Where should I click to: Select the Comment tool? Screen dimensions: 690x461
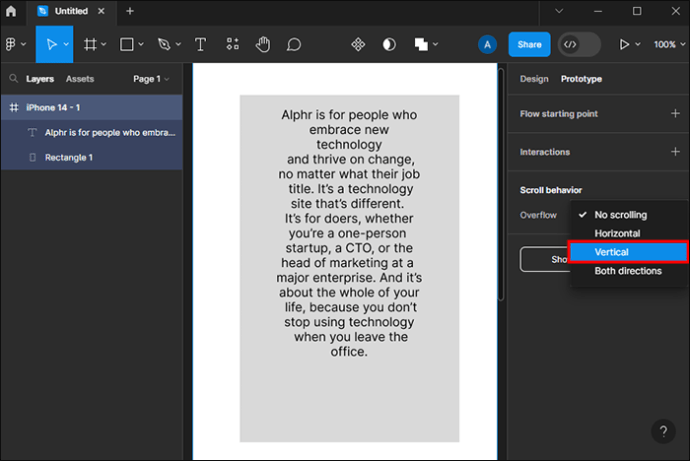pos(294,45)
